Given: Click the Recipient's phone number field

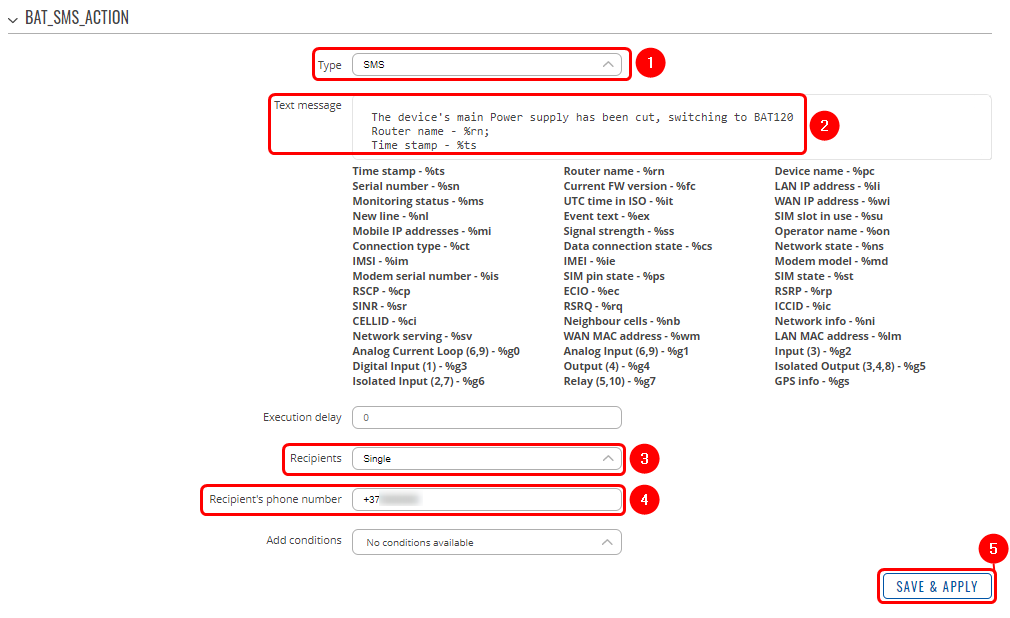Looking at the screenshot, I should 486,499.
